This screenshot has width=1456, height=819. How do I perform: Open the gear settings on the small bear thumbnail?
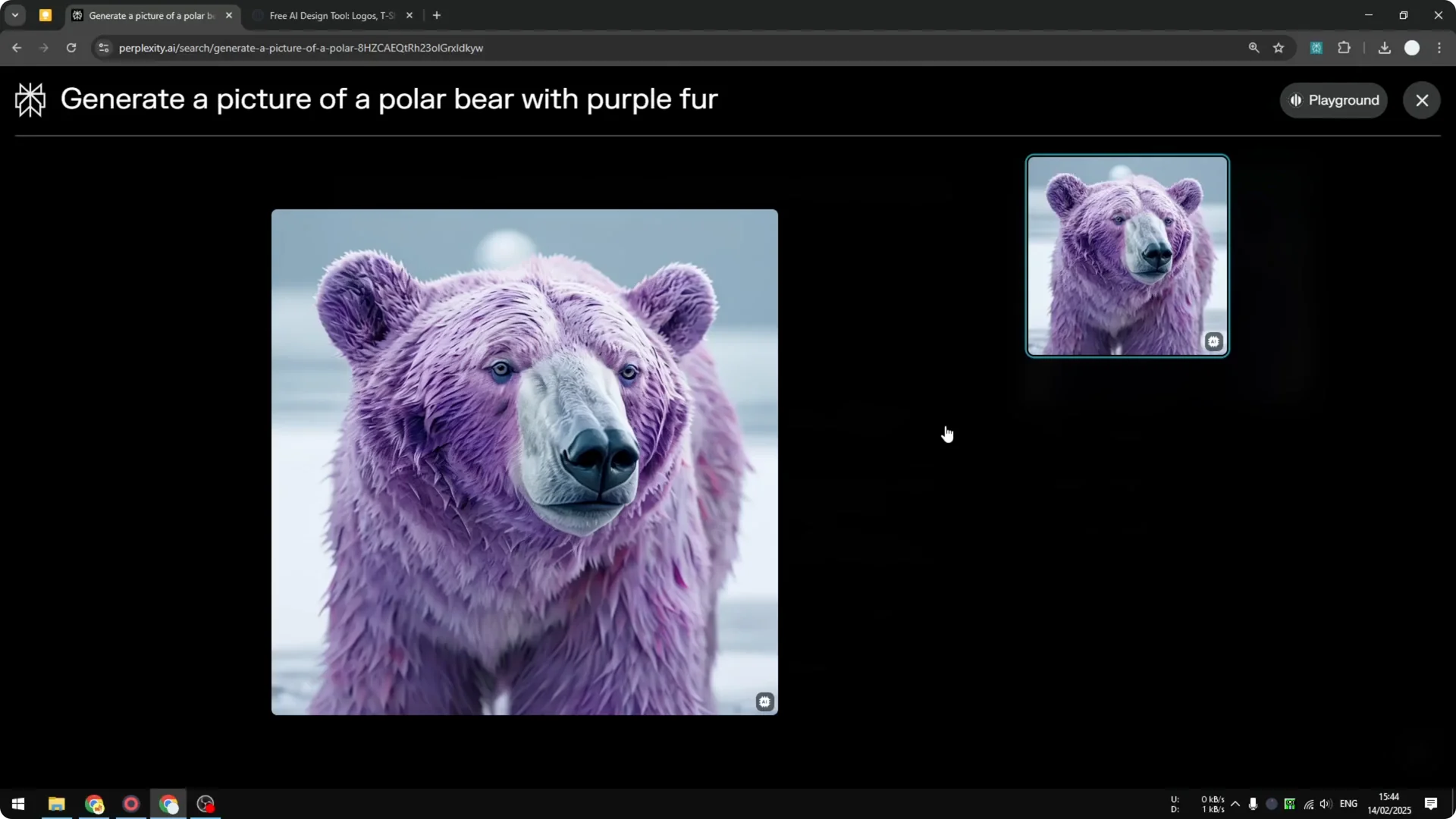[x=1213, y=342]
